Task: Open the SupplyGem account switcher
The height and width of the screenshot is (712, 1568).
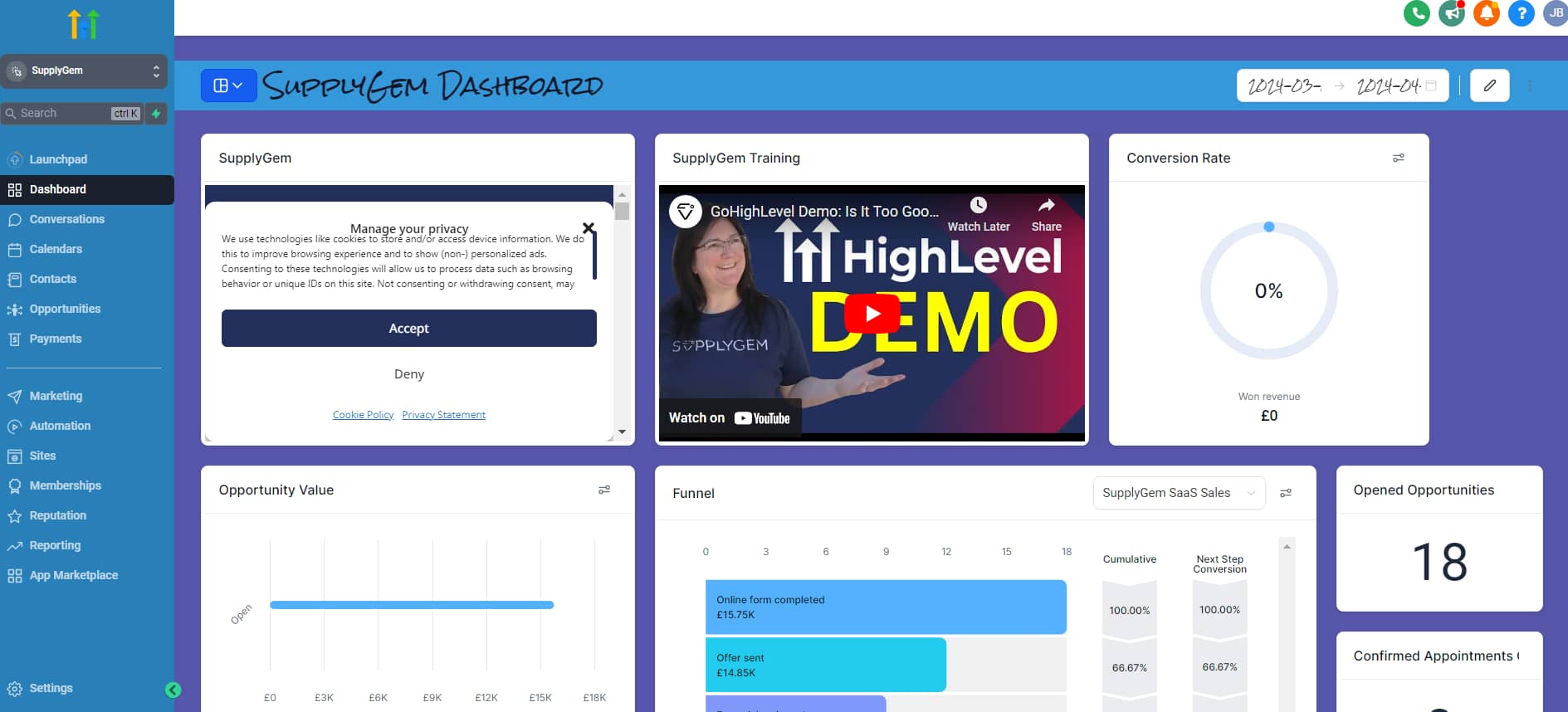Action: [x=84, y=71]
